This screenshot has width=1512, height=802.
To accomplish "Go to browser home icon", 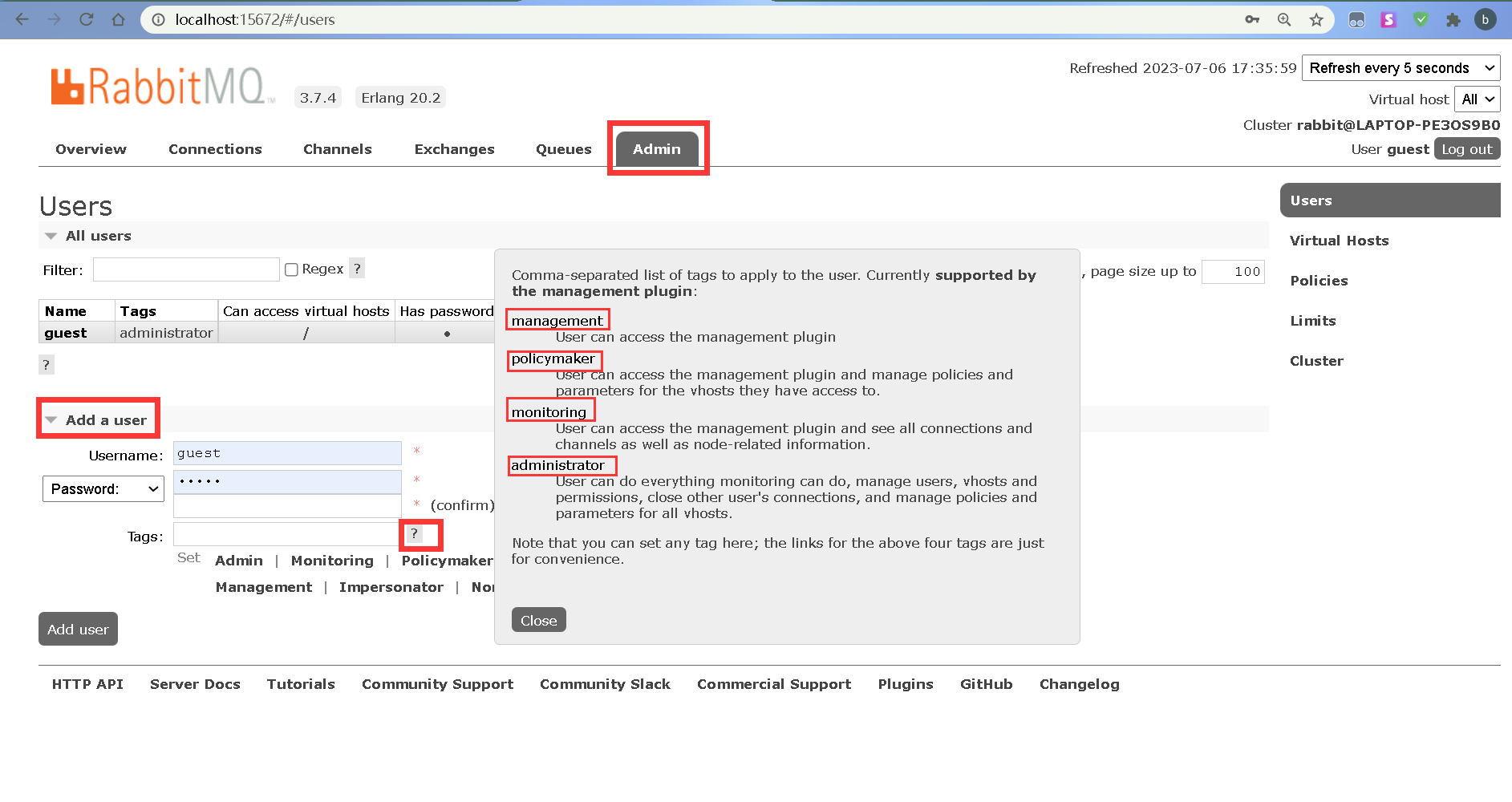I will click(x=119, y=19).
